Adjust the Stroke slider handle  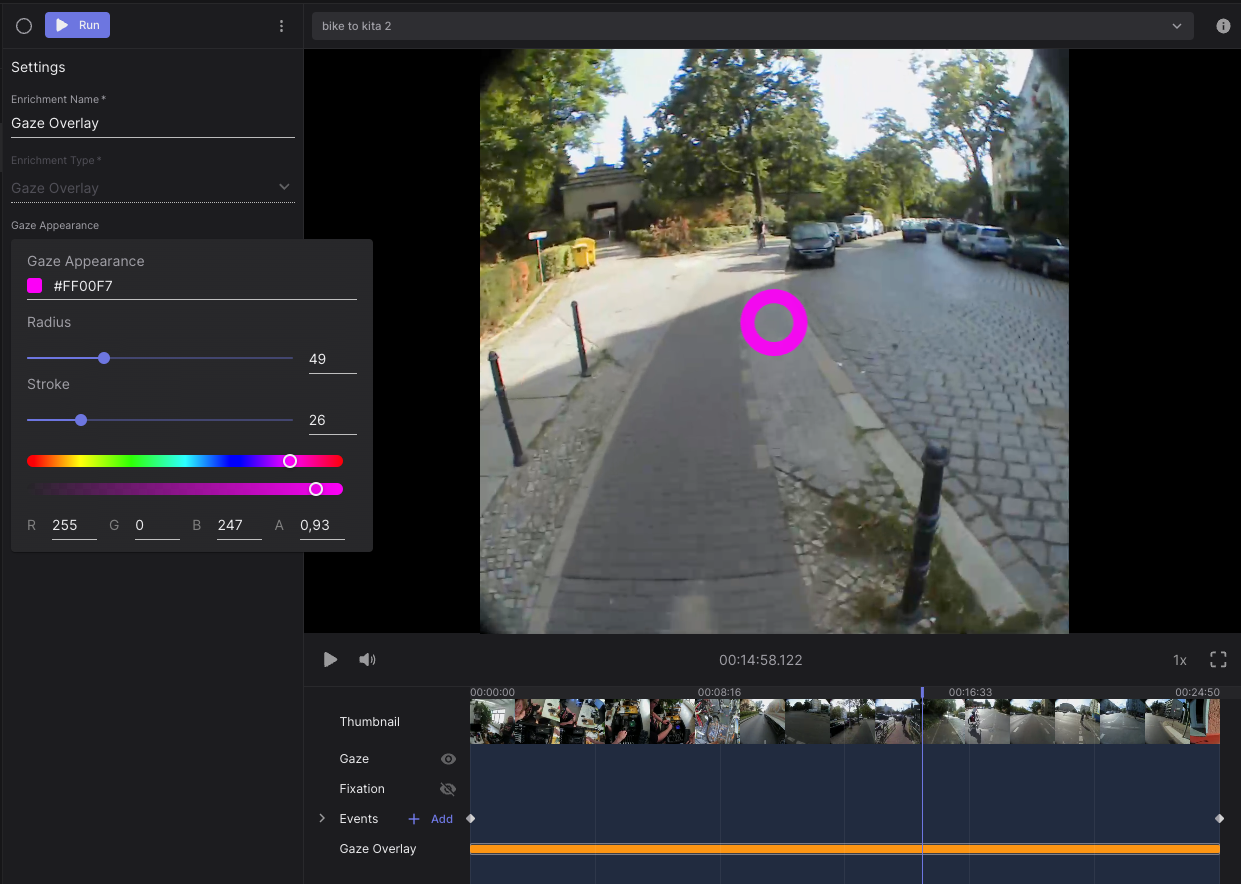tap(81, 420)
